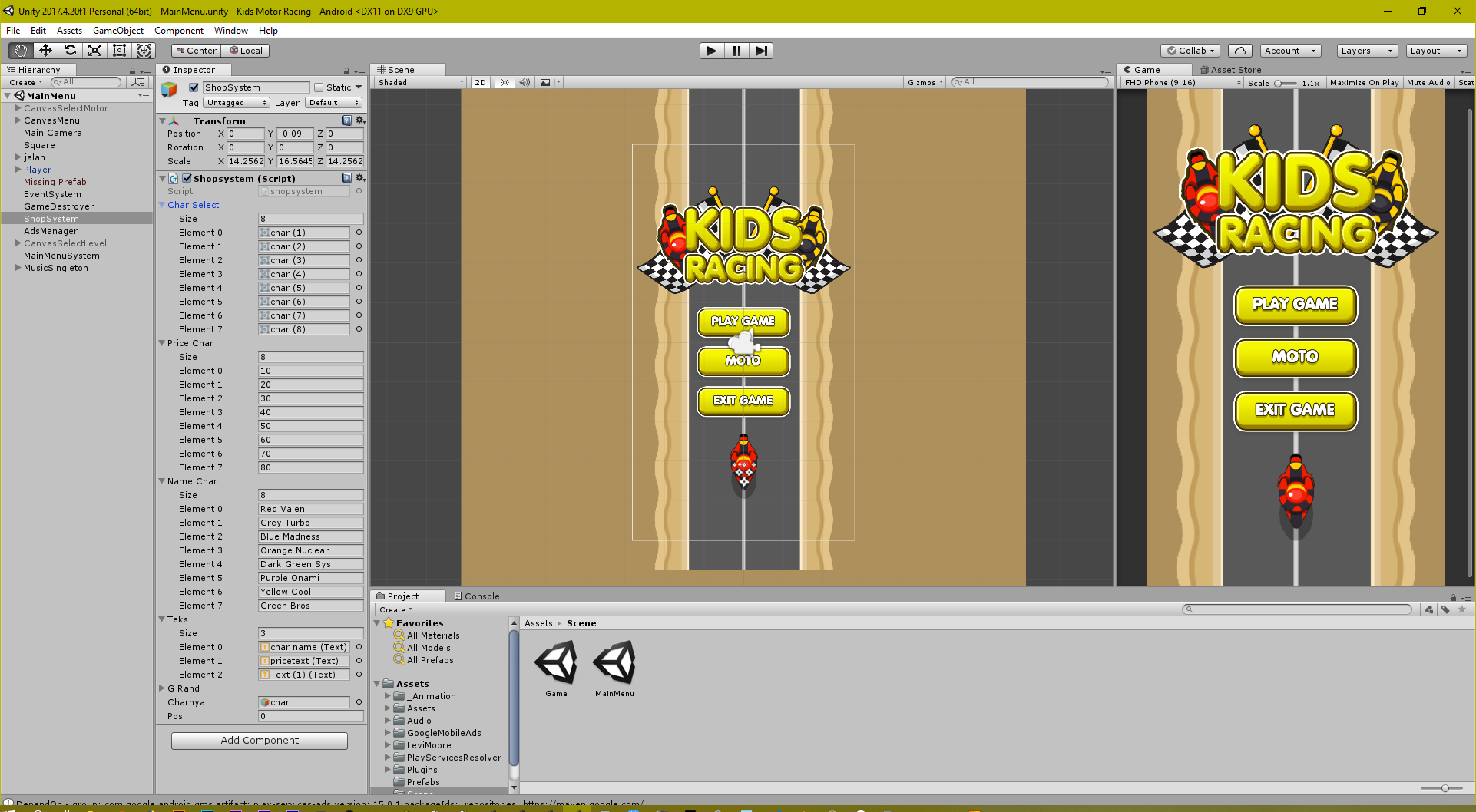The width and height of the screenshot is (1476, 812).
Task: Click the Center pivot button
Action: [x=195, y=50]
